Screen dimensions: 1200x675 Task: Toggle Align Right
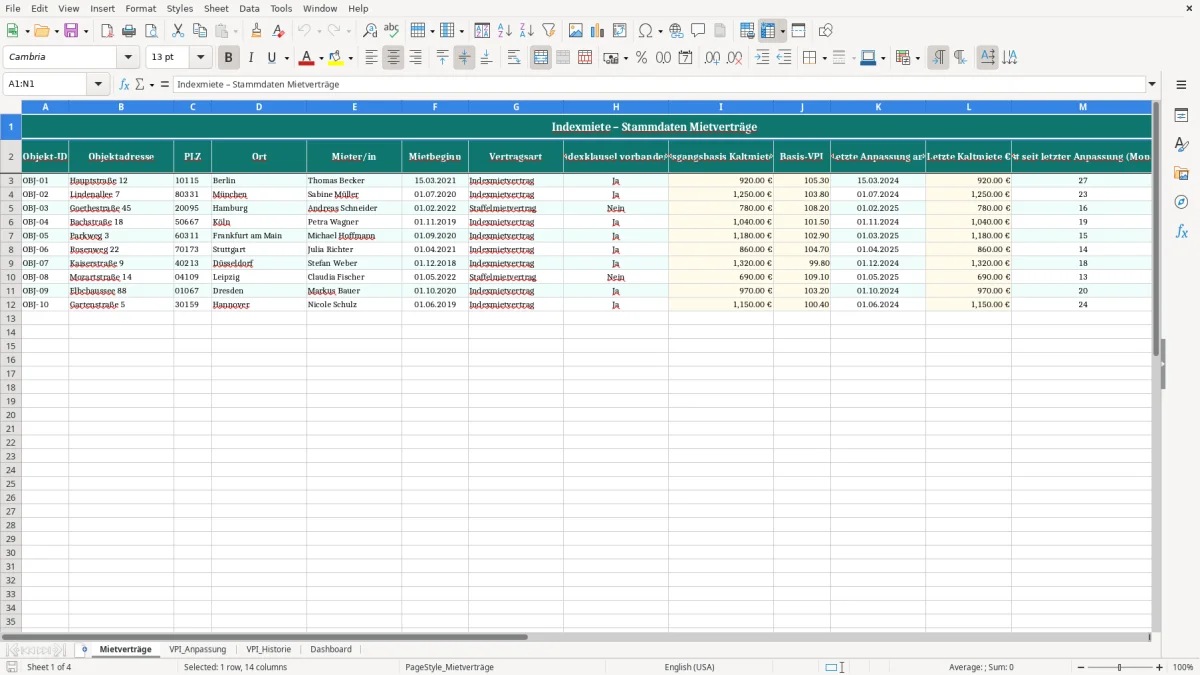click(415, 58)
